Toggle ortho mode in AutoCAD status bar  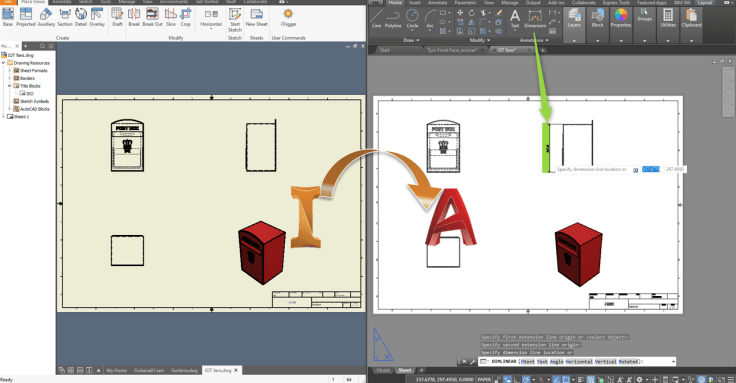(517, 379)
